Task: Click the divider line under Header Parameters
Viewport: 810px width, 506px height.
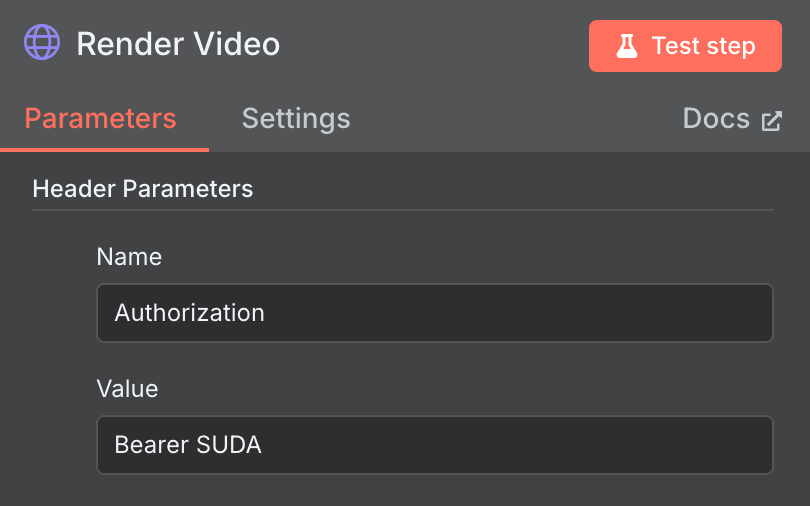Action: [402, 210]
